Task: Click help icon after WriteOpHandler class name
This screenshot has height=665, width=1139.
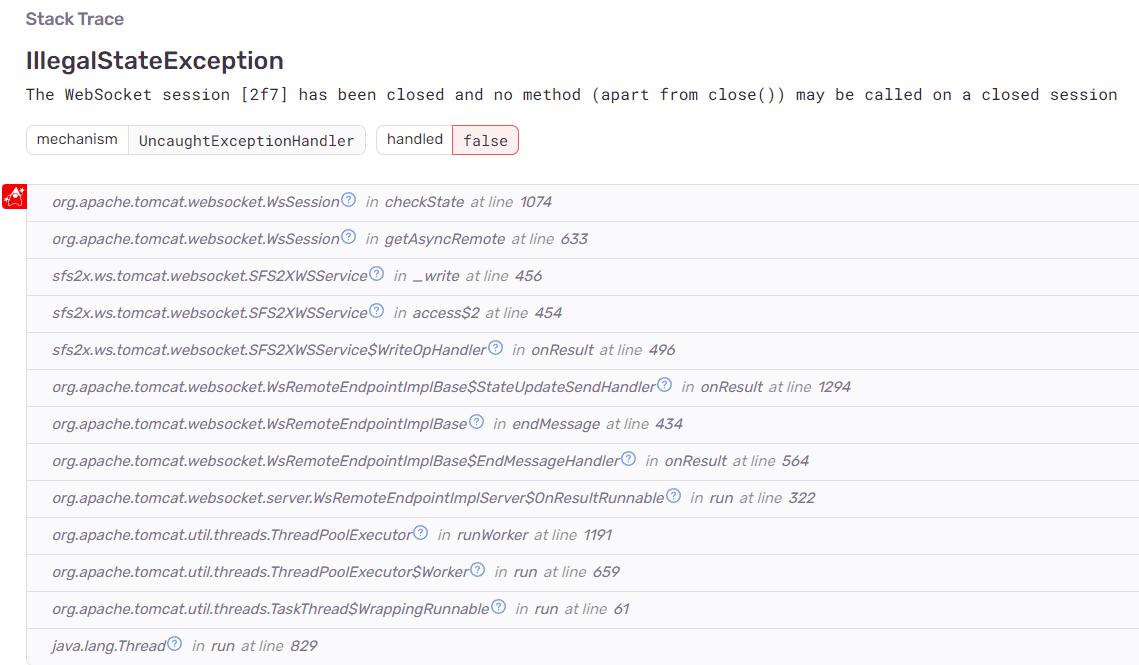Action: pos(495,348)
